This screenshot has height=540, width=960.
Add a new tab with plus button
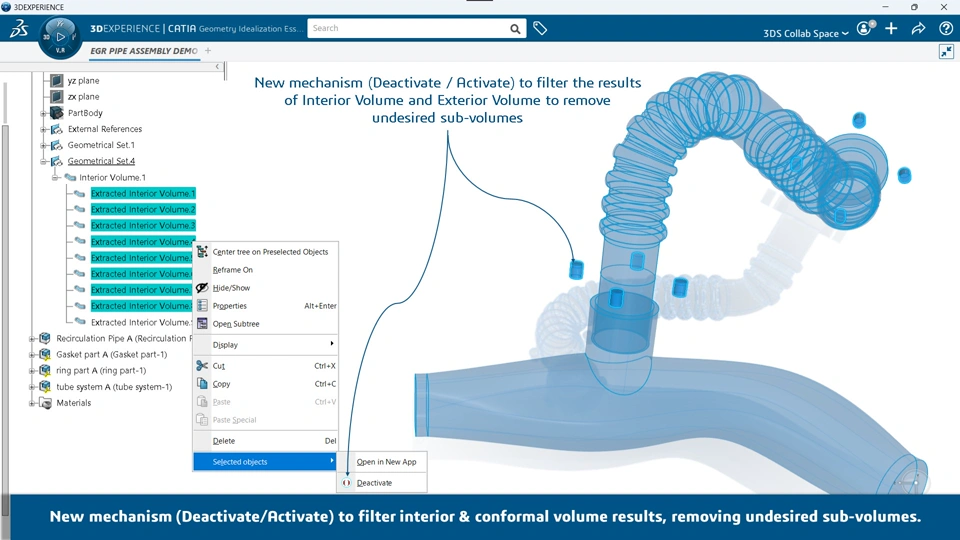point(208,50)
